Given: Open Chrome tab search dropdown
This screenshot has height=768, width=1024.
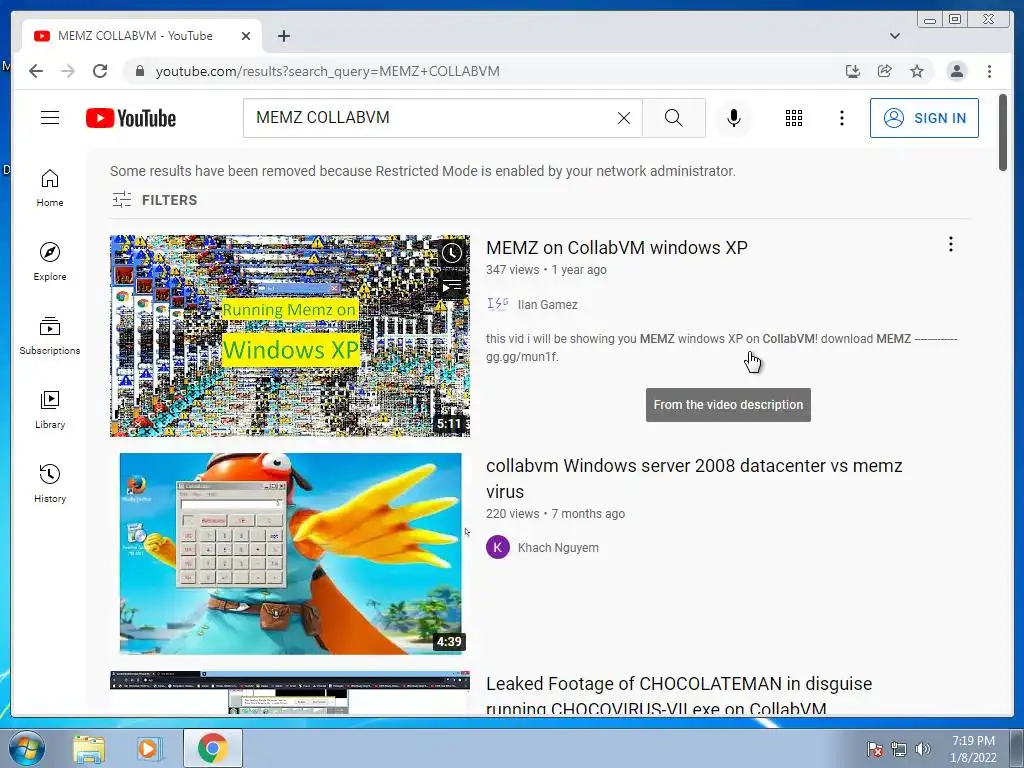Looking at the screenshot, I should tap(895, 36).
